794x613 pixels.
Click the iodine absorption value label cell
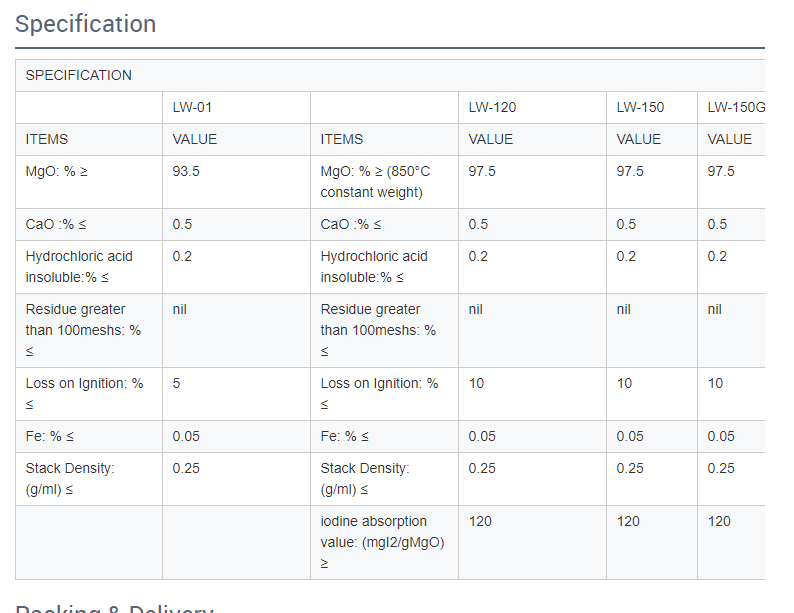pos(382,542)
